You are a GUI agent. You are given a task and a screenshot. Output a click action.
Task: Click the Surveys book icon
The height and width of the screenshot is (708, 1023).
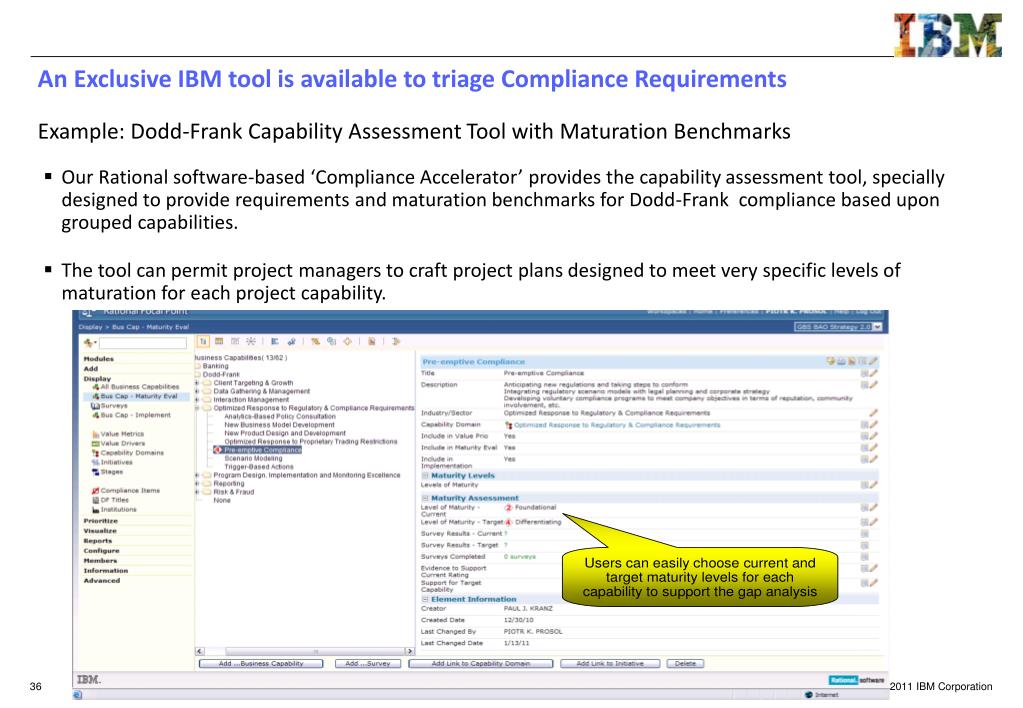click(x=95, y=405)
